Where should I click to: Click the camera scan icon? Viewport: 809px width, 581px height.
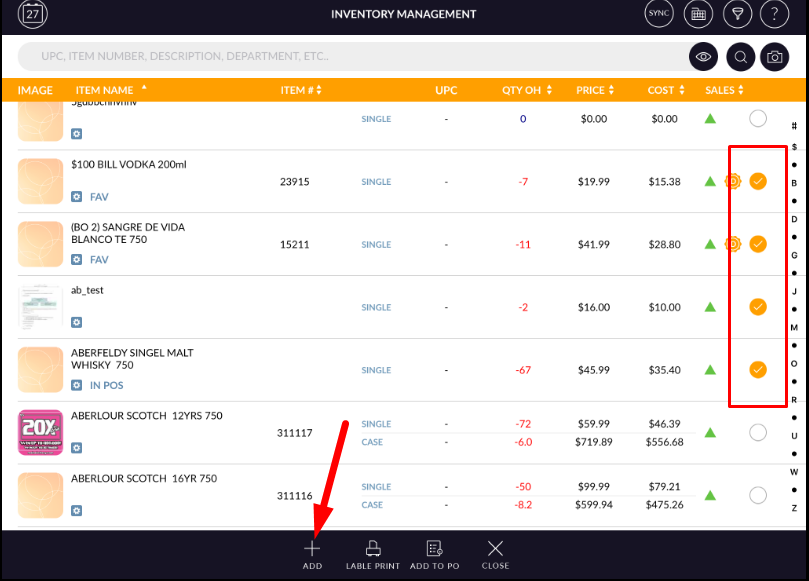coord(774,57)
